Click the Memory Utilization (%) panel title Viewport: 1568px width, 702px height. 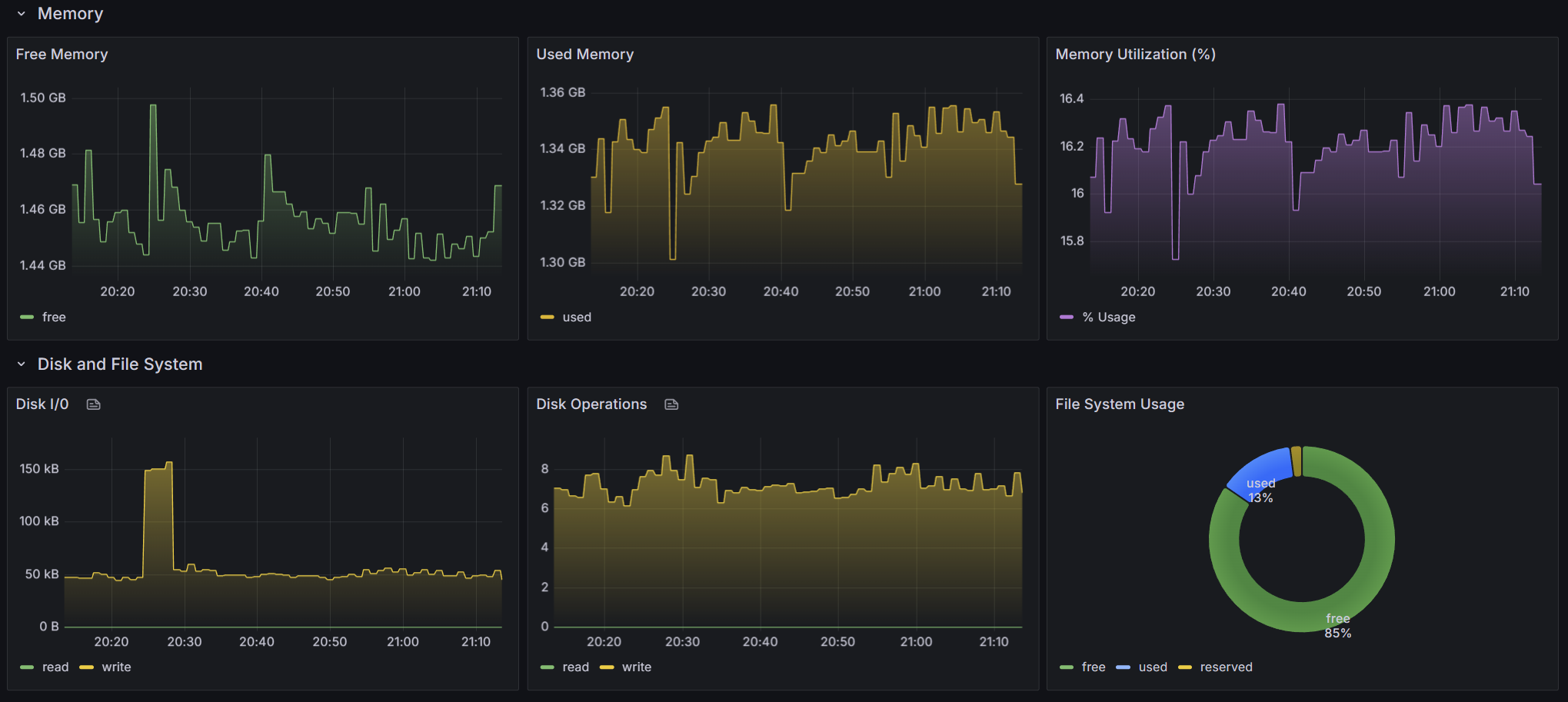[x=1135, y=55]
